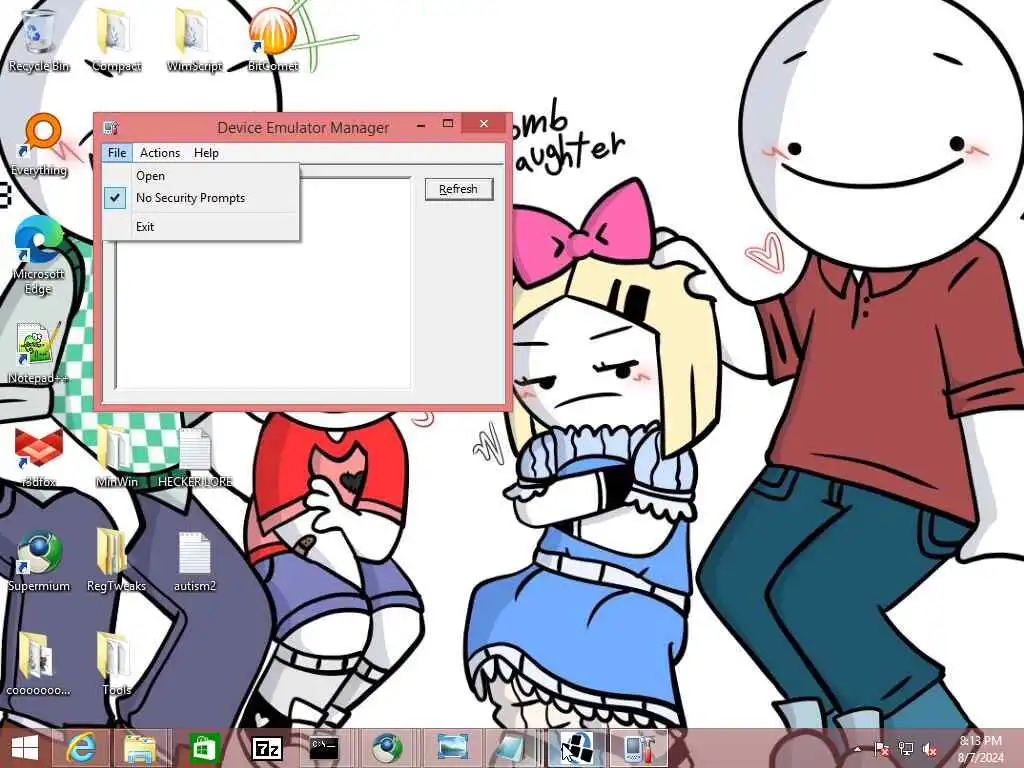Image resolution: width=1024 pixels, height=768 pixels.
Task: Maximize the Device Emulator Manager window
Action: [x=448, y=123]
